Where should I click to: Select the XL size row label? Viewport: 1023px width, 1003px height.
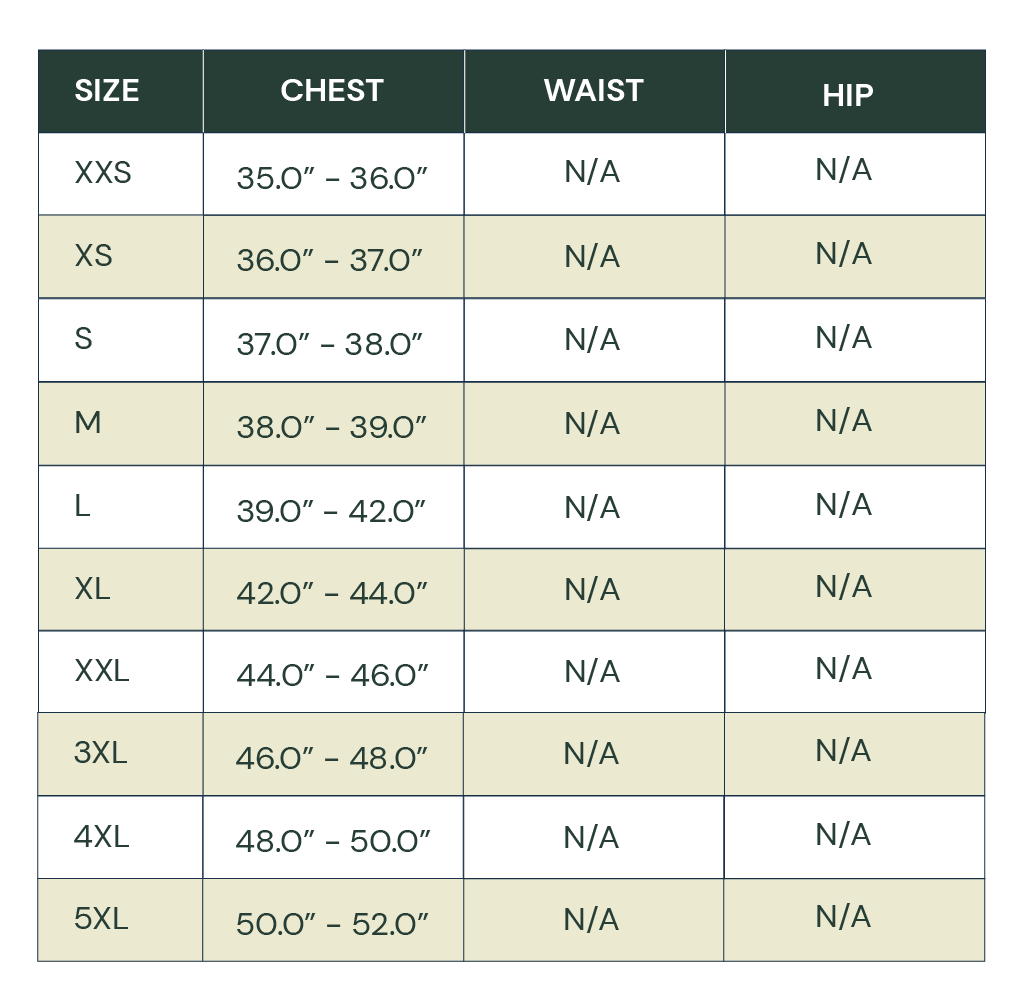click(x=92, y=589)
